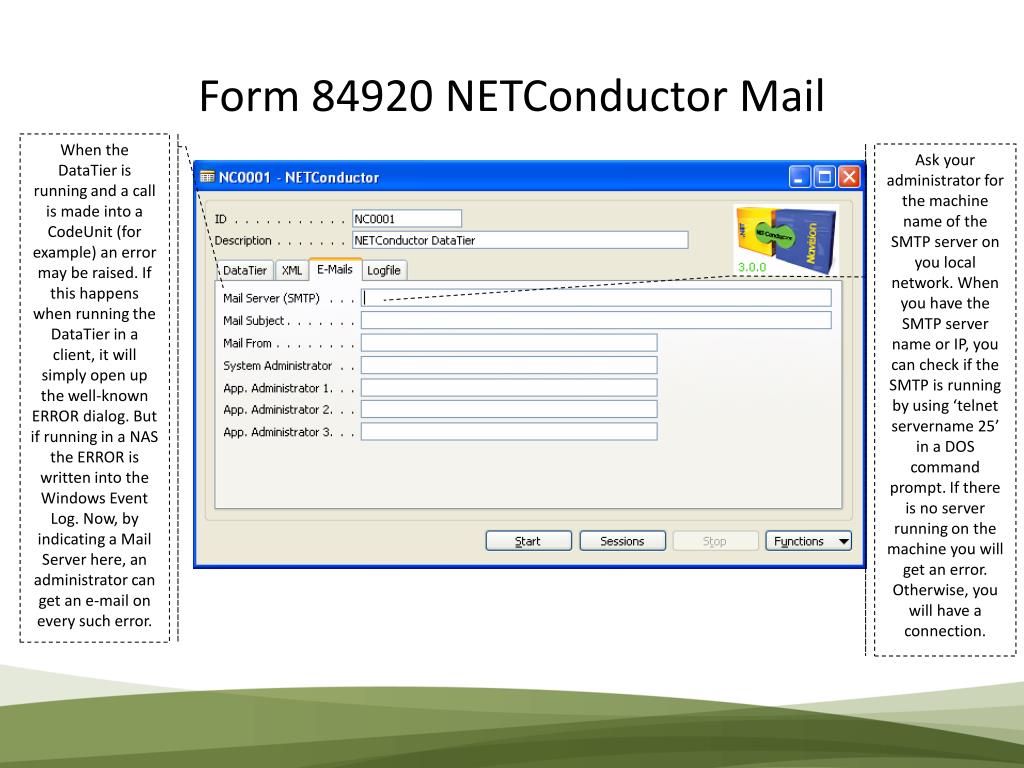Image resolution: width=1024 pixels, height=768 pixels.
Task: Click the slide title 'Form 84920 NETConductor Mail'
Action: pyautogui.click(x=511, y=96)
